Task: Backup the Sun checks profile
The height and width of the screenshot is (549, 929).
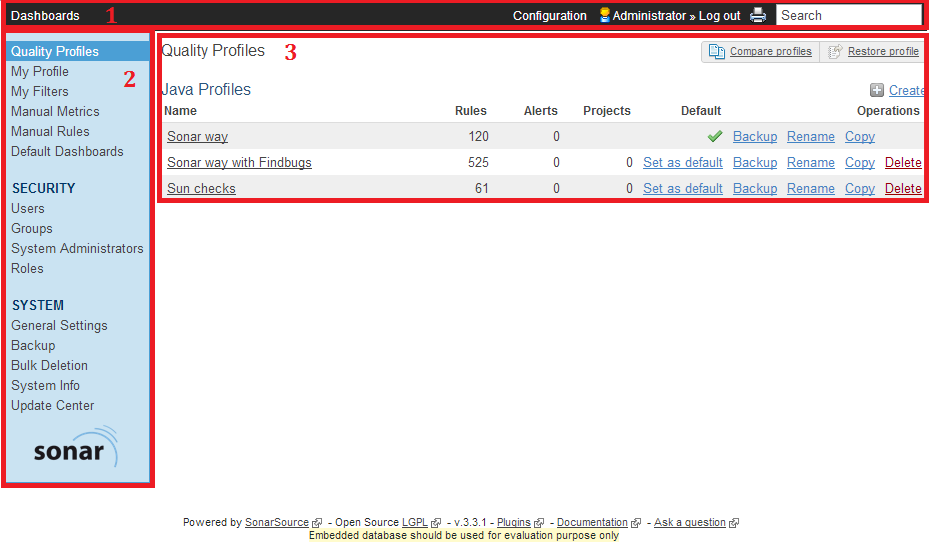Action: coord(755,189)
